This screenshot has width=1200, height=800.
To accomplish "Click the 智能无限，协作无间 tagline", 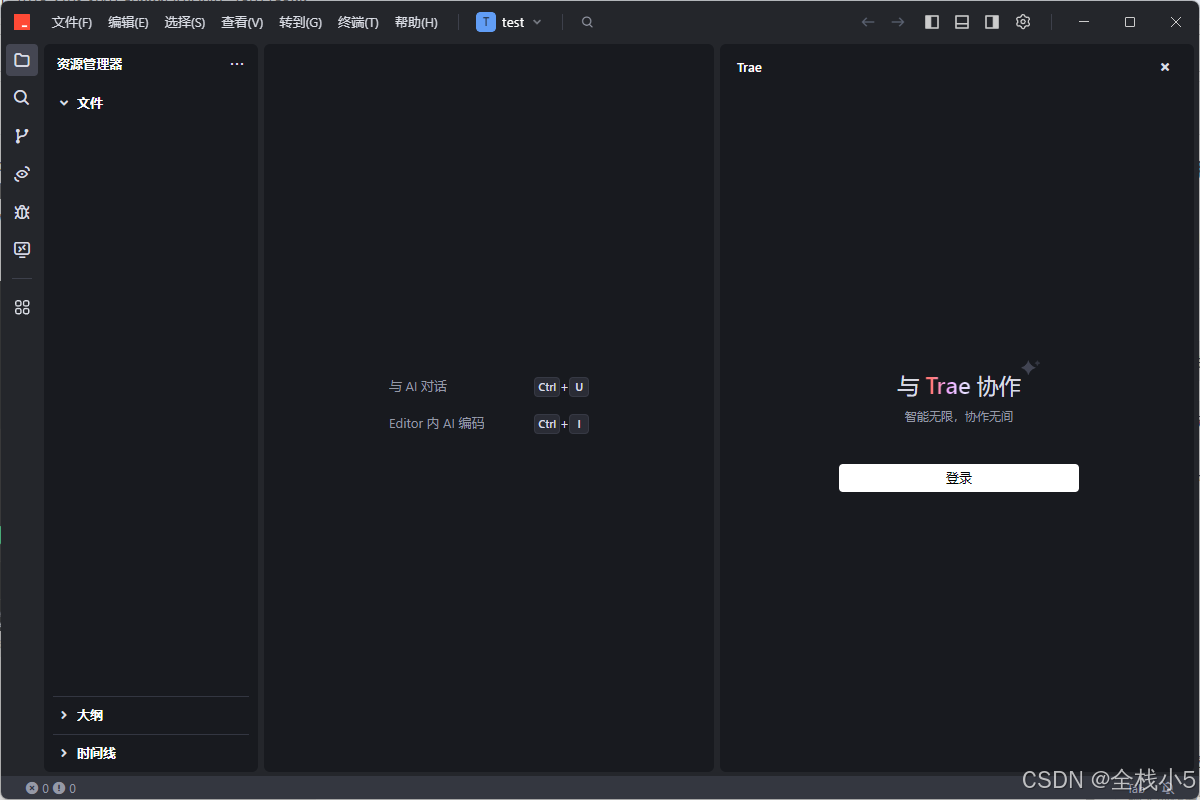I will pos(959,417).
